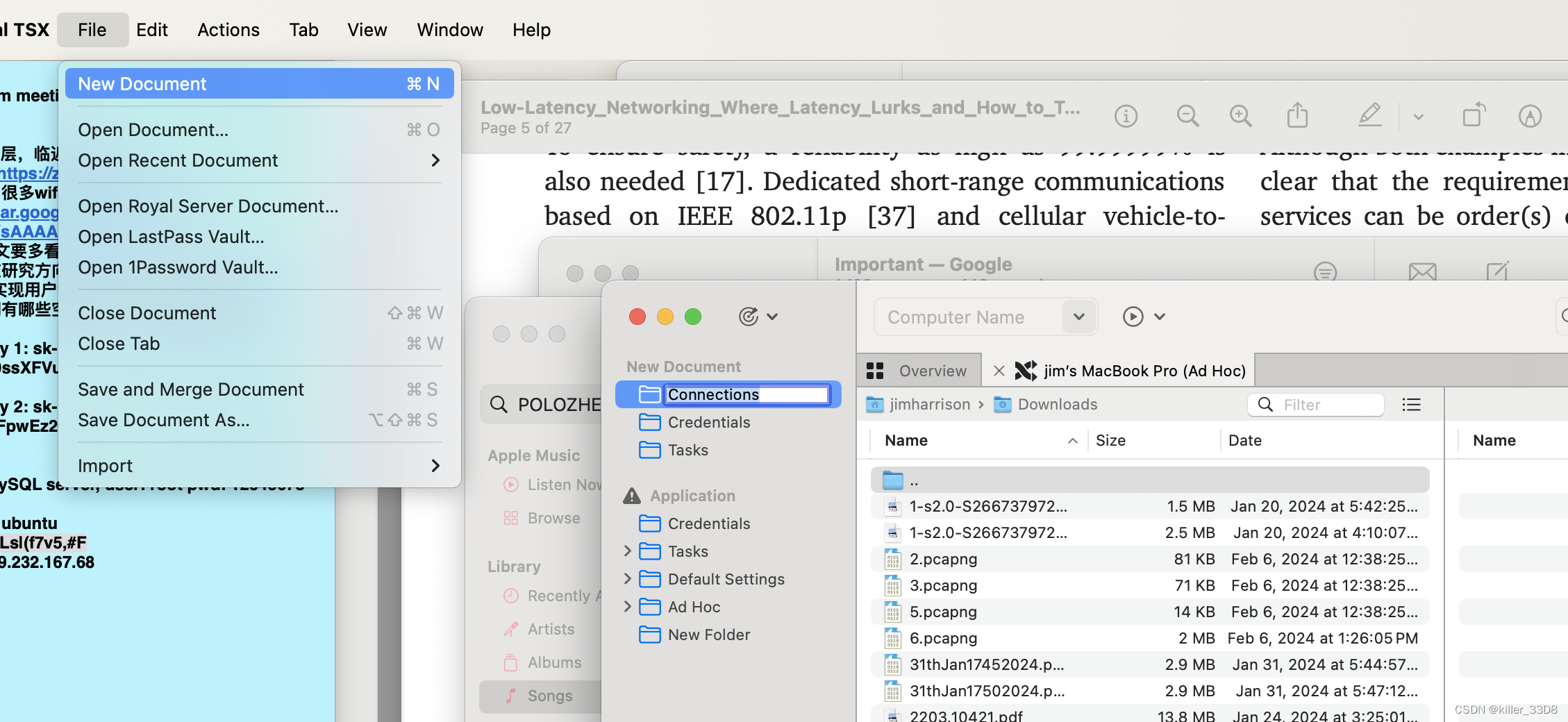Image resolution: width=1568 pixels, height=722 pixels.
Task: Click the info icon in PDF toolbar
Action: [x=1126, y=116]
